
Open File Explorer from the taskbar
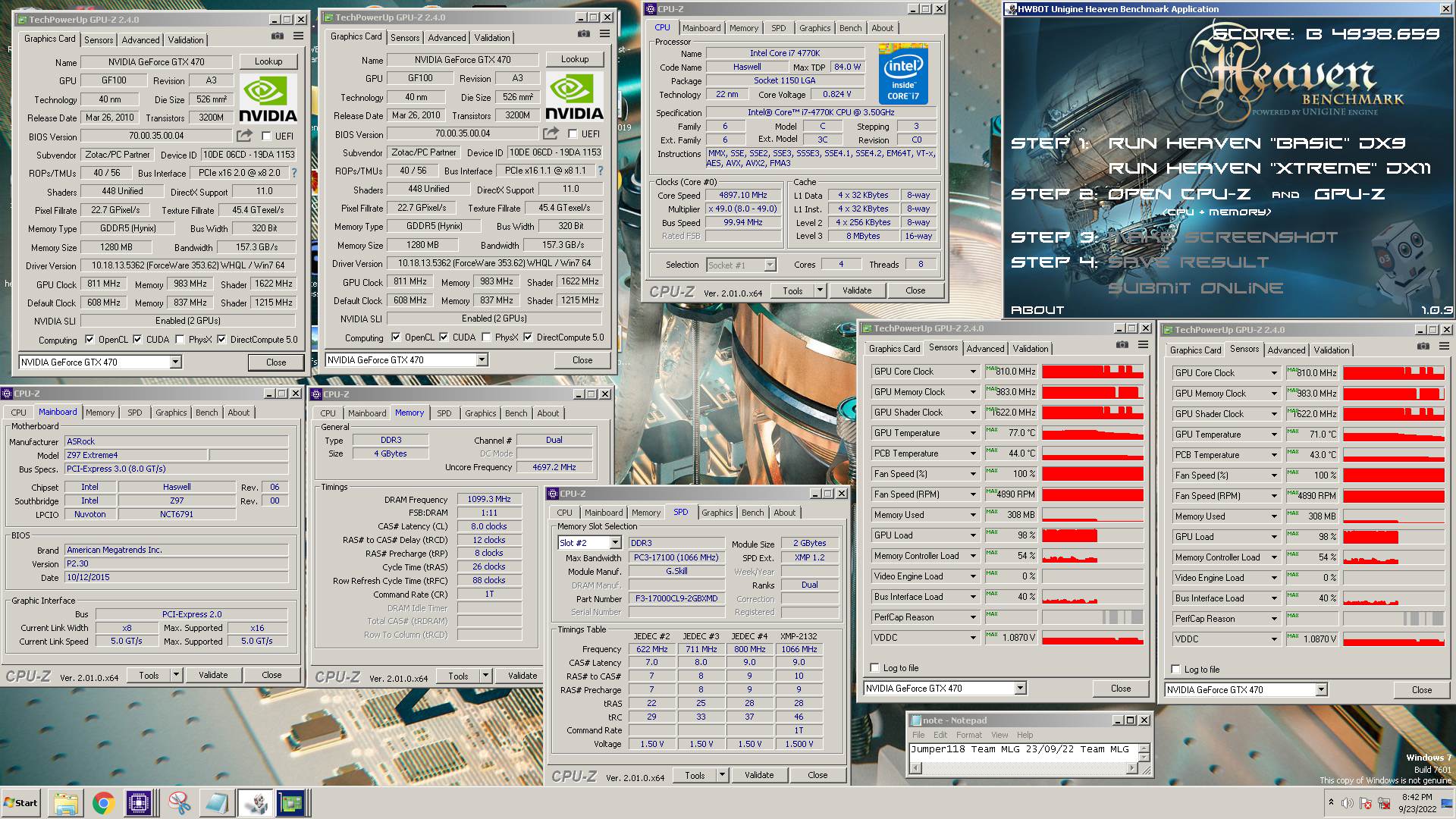(x=66, y=803)
